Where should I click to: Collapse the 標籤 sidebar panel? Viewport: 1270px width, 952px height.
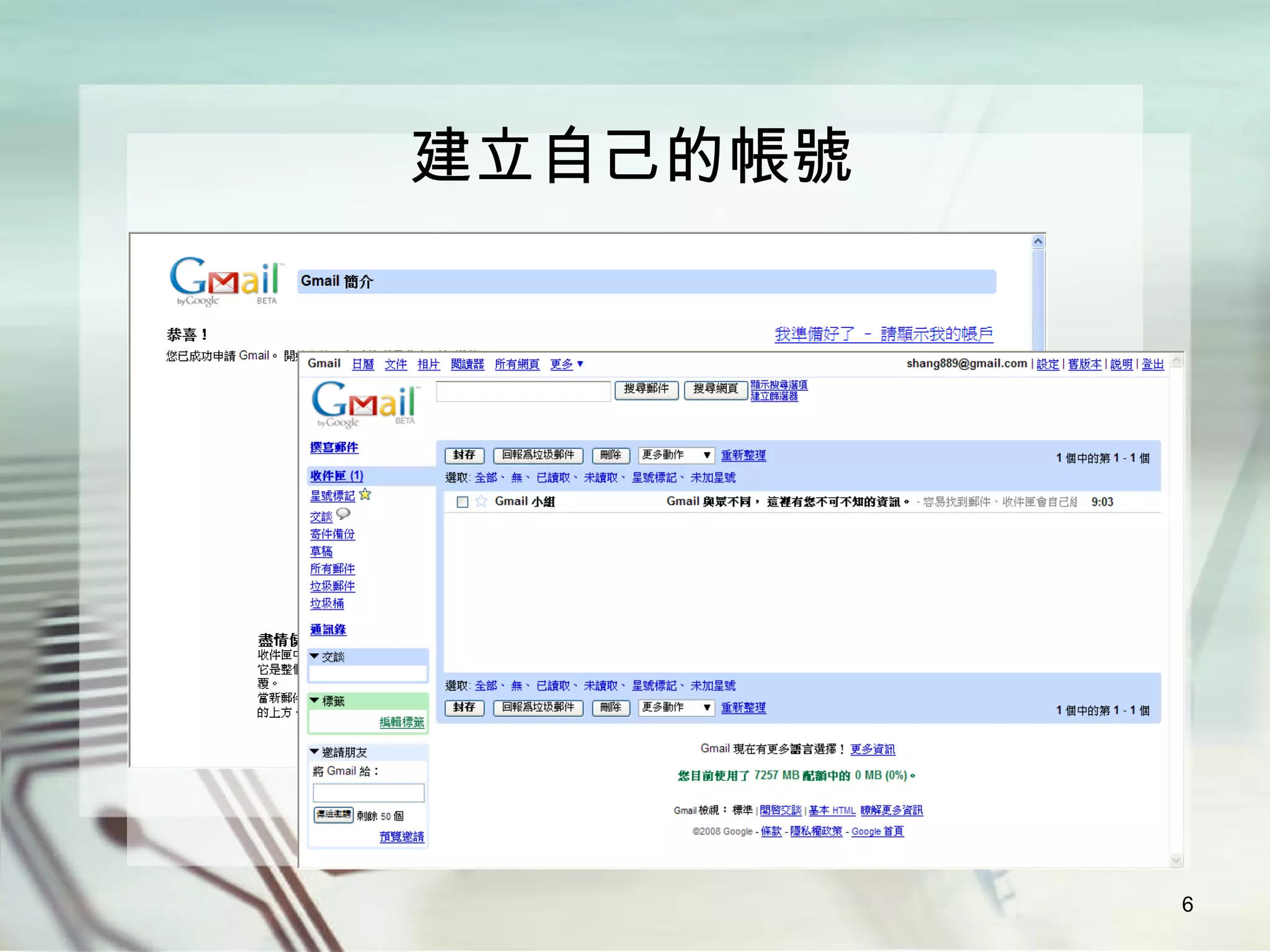(314, 701)
